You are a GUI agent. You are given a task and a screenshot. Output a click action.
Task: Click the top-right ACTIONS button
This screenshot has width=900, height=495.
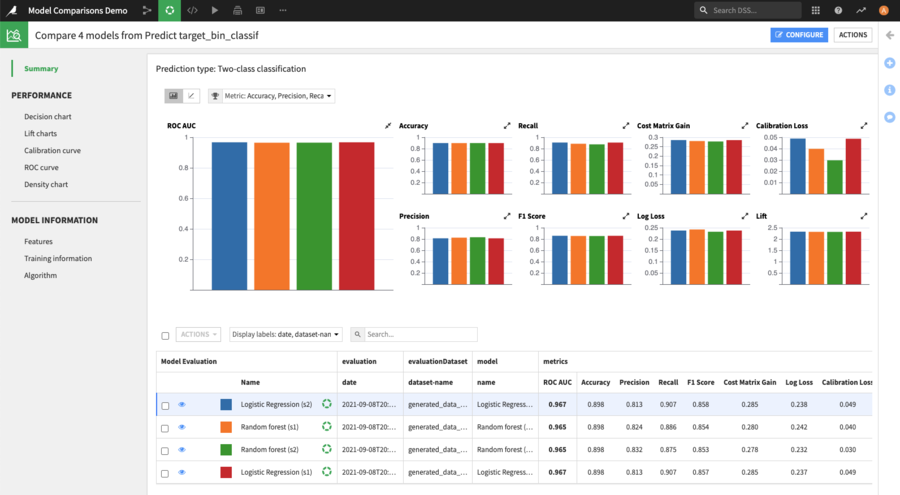(x=853, y=35)
